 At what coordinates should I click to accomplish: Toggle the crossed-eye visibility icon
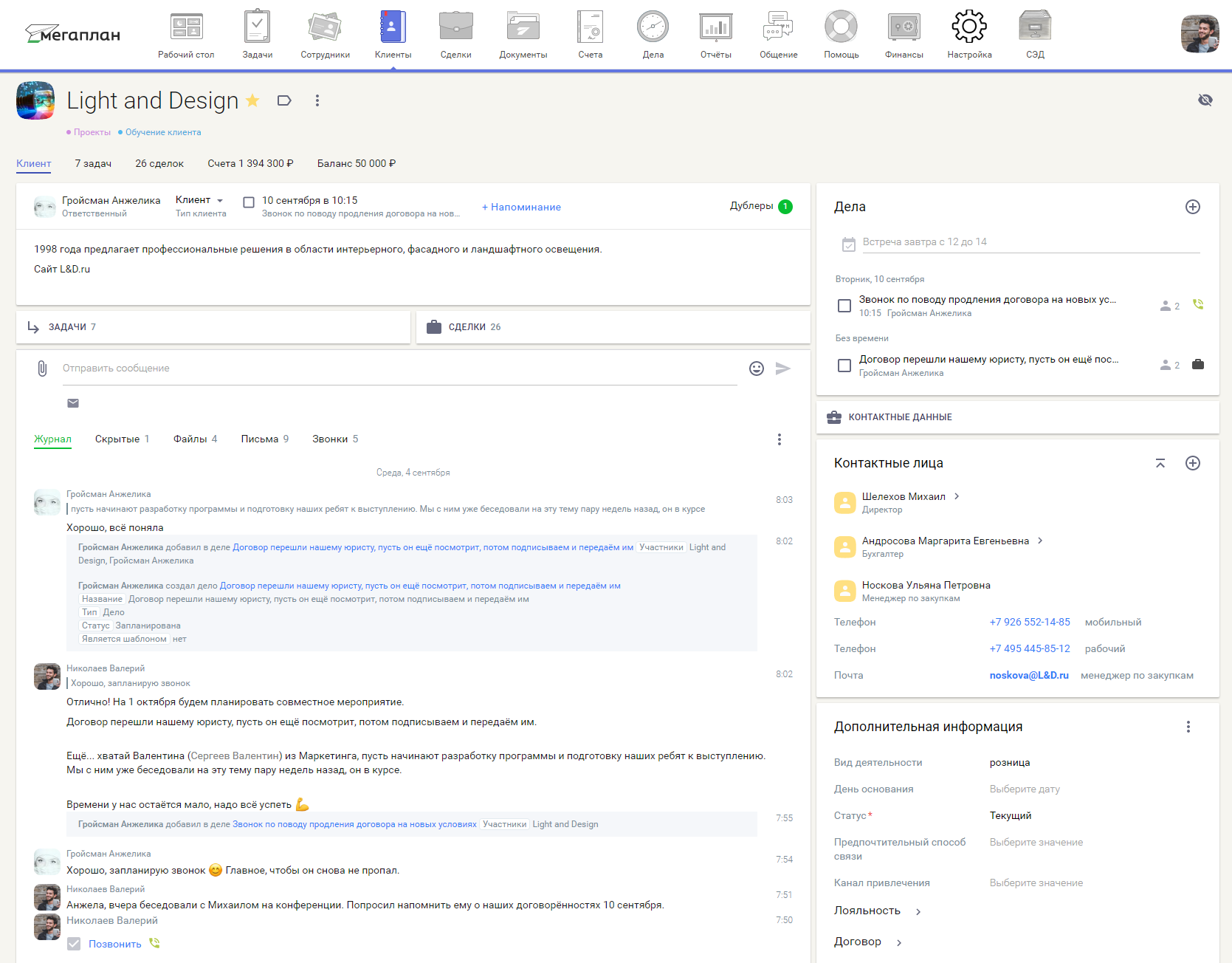pyautogui.click(x=1205, y=100)
